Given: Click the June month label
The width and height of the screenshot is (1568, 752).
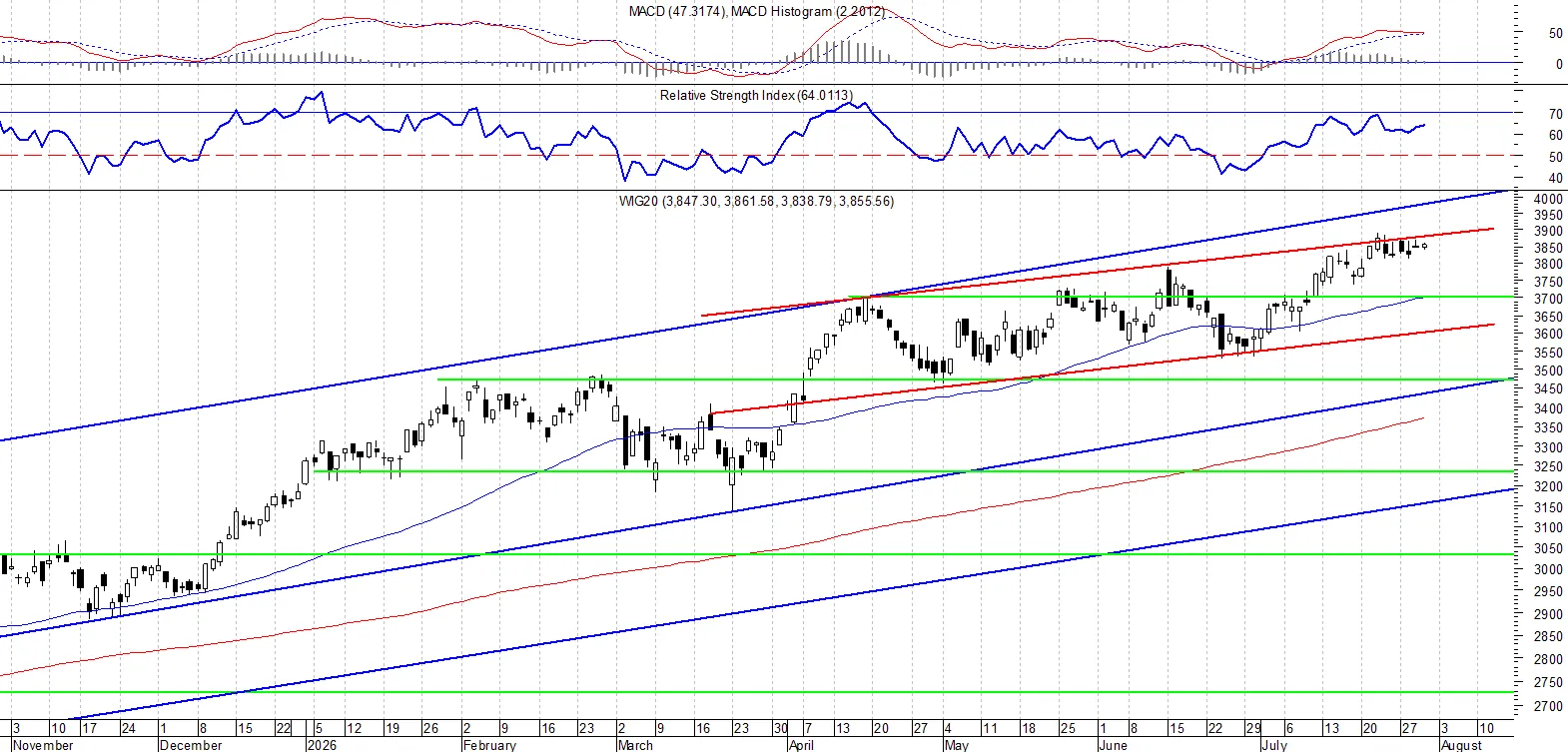Looking at the screenshot, I should coord(1113,745).
